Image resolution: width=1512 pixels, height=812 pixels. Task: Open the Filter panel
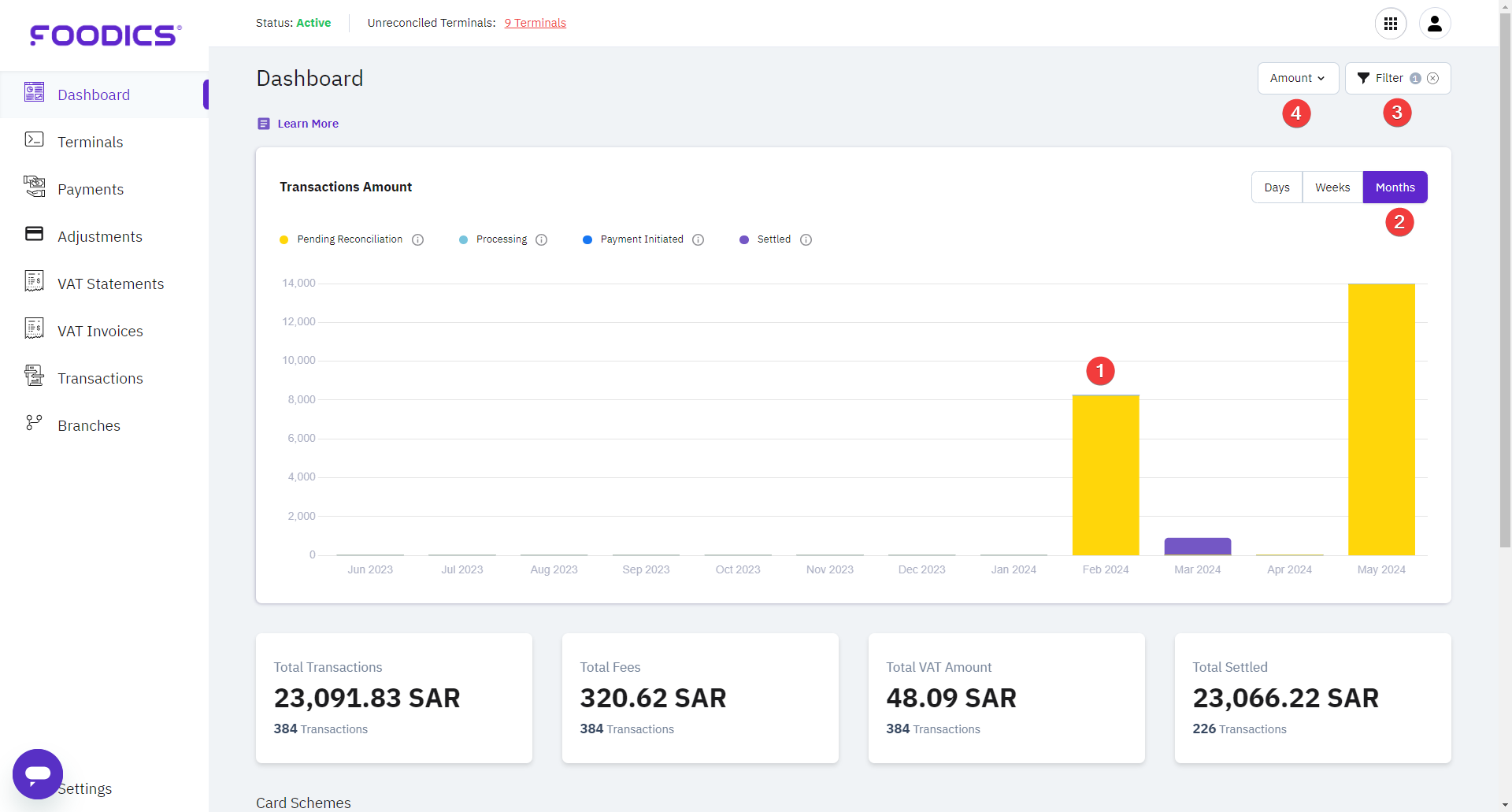coord(1388,78)
